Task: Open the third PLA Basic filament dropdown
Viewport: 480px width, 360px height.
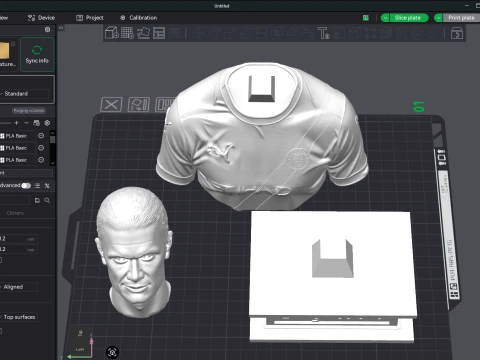Action: pos(17,160)
